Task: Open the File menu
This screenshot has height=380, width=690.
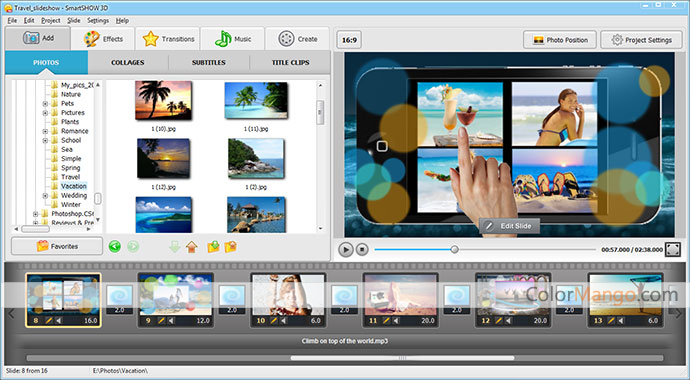Action: tap(12, 20)
